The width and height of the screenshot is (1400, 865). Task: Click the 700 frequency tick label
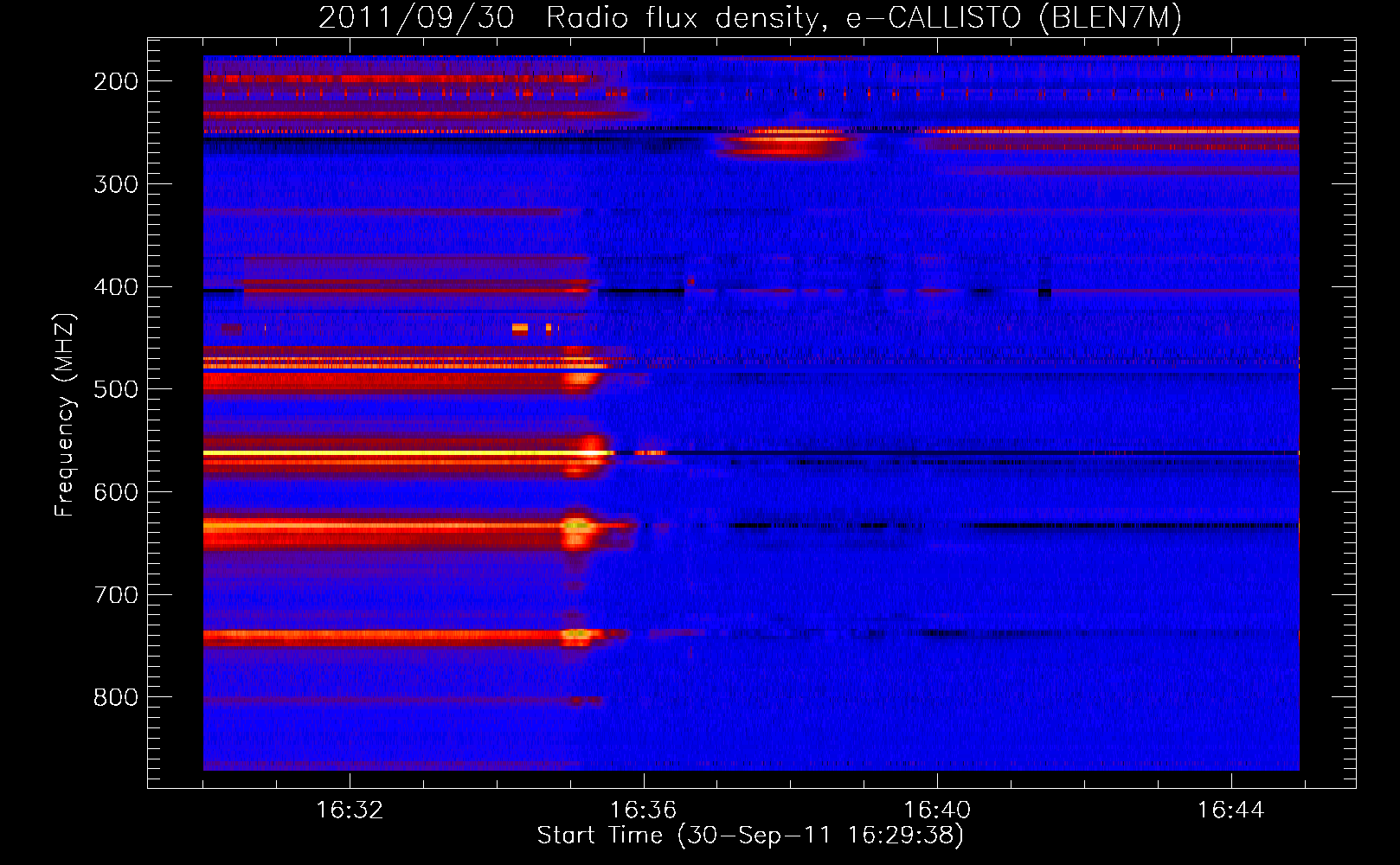click(x=116, y=595)
